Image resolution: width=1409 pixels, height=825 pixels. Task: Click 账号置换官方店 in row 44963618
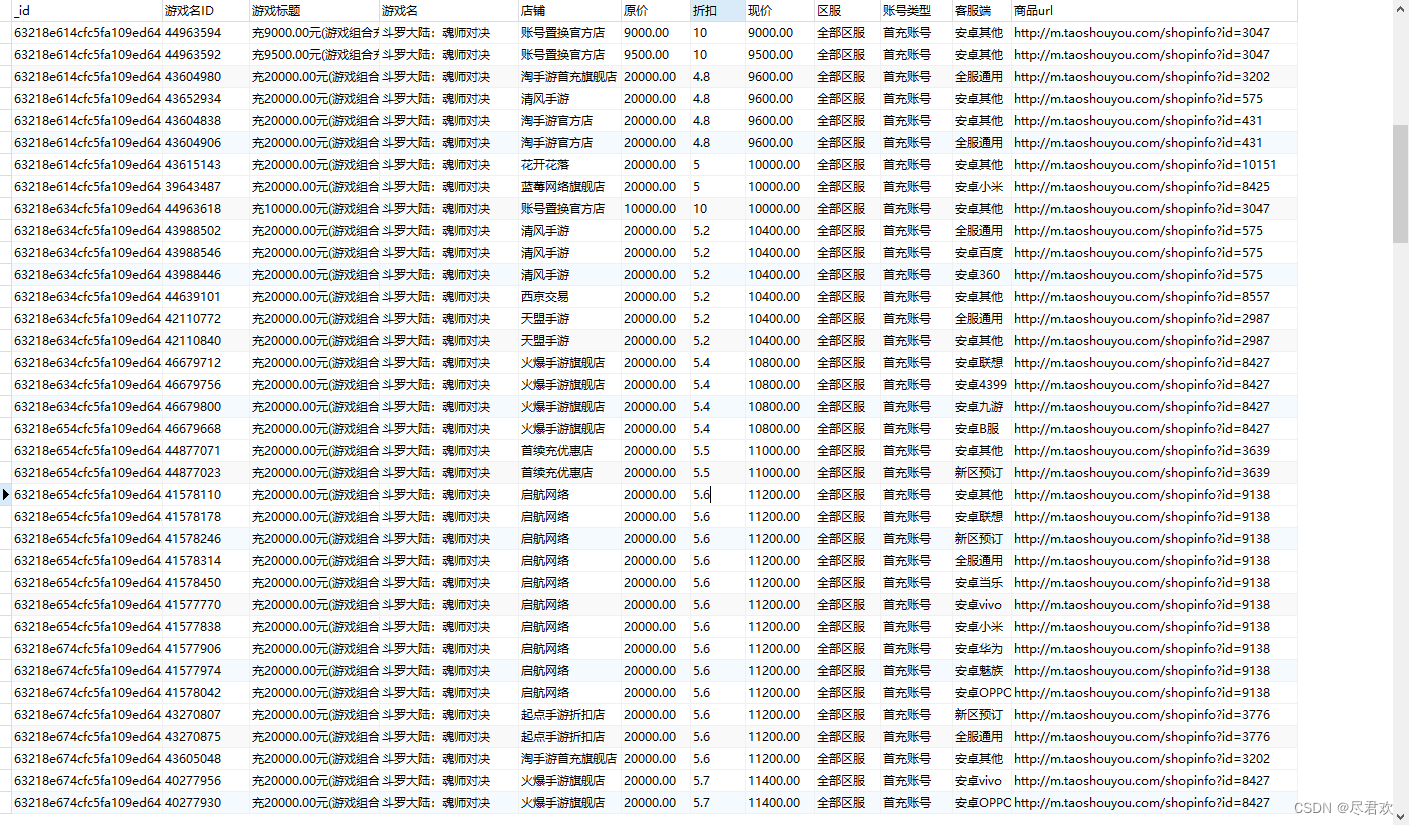point(570,209)
